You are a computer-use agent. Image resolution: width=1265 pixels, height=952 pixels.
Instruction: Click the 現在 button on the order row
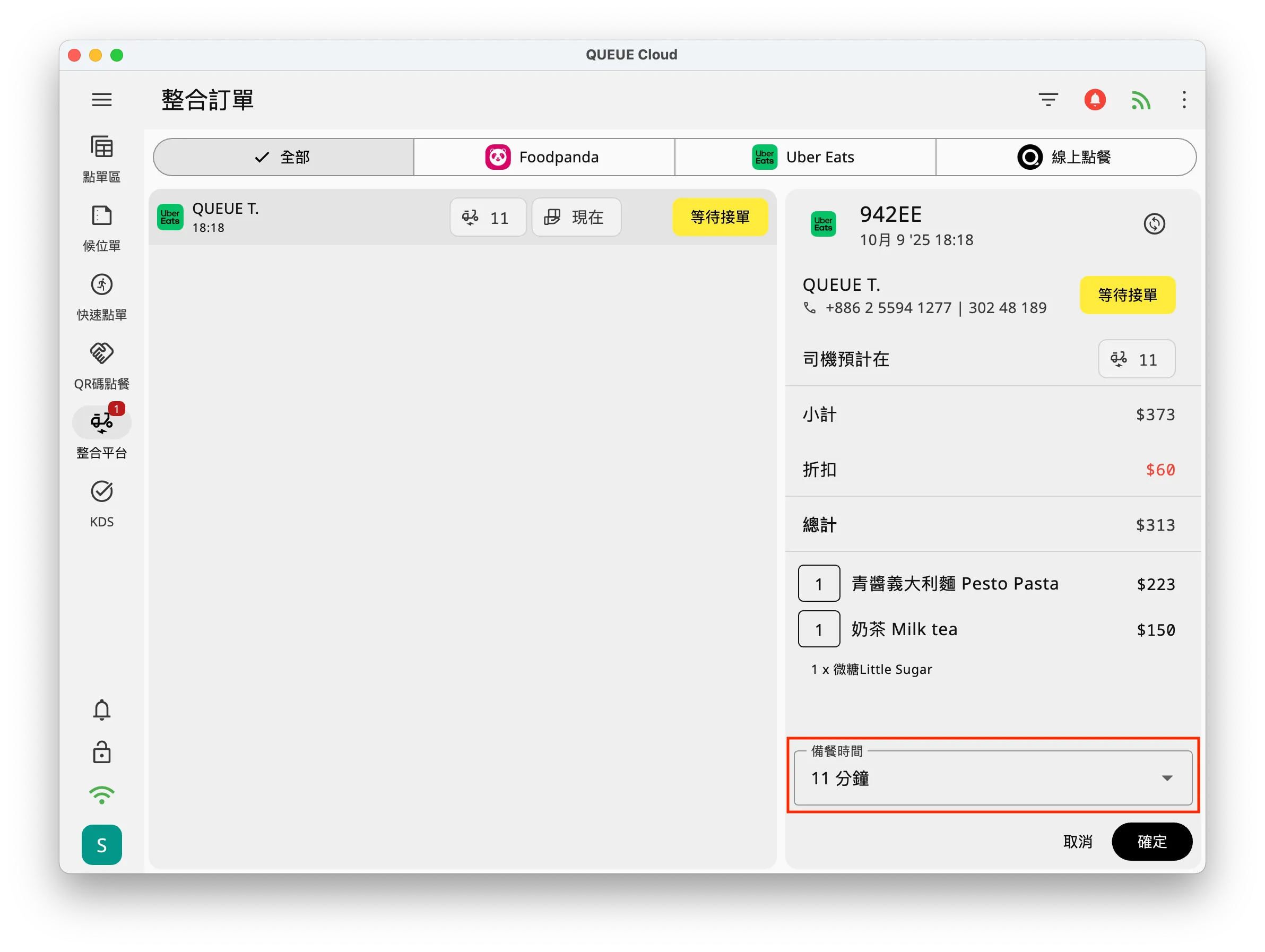(x=576, y=217)
